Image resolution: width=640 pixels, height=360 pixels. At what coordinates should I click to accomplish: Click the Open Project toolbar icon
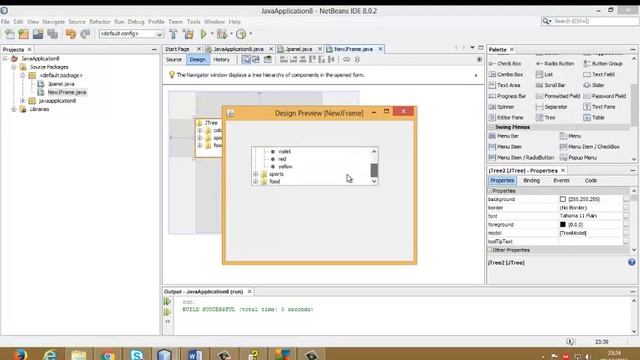[x=38, y=34]
